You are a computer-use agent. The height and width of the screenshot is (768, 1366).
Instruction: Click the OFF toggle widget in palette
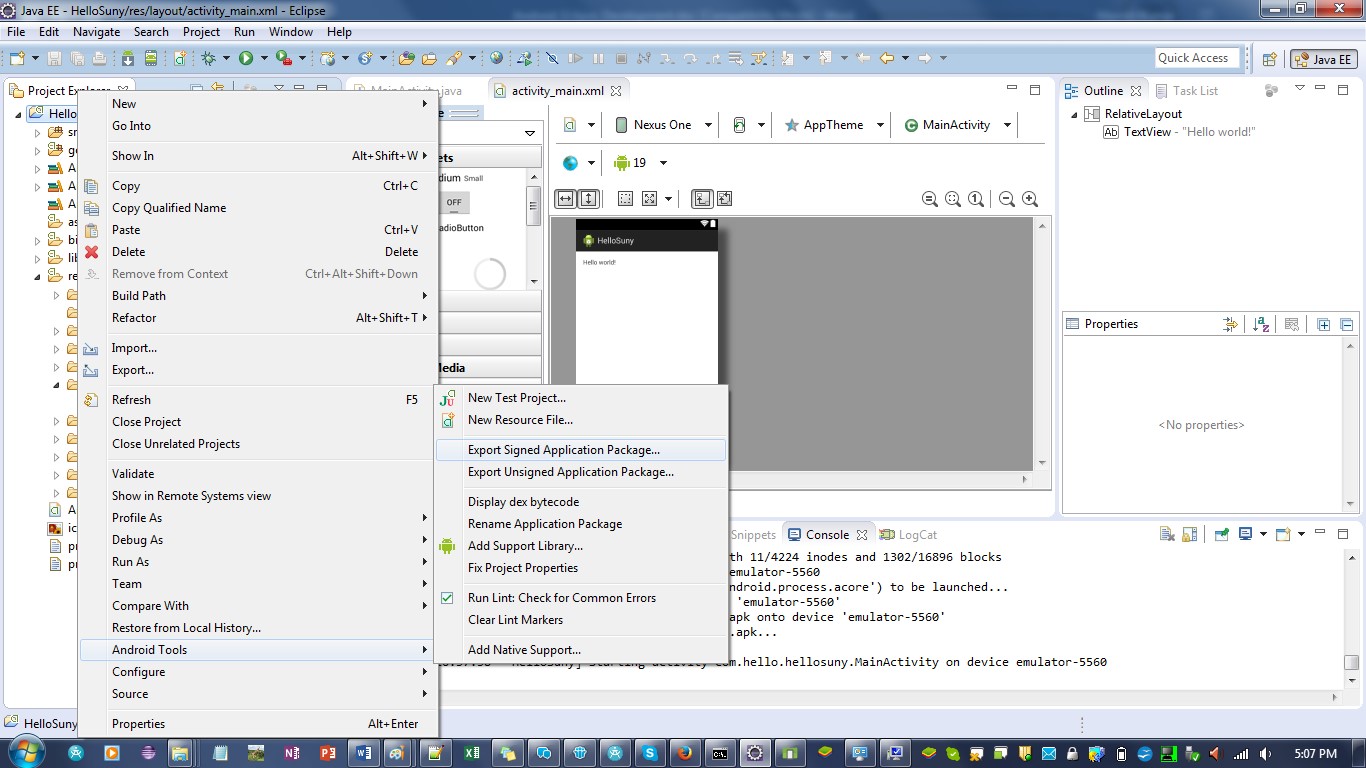tap(454, 202)
